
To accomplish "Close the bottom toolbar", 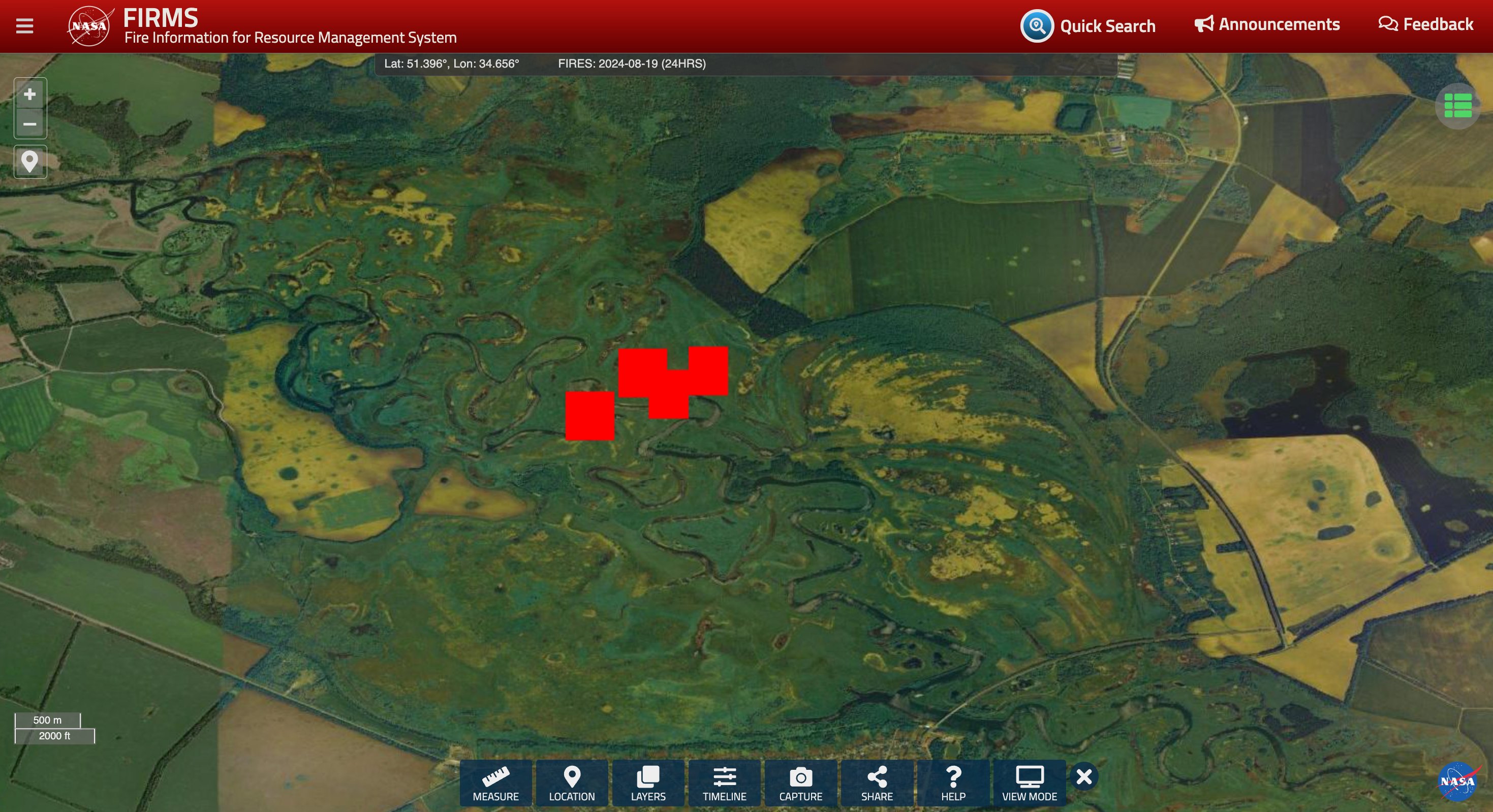I will click(1084, 776).
